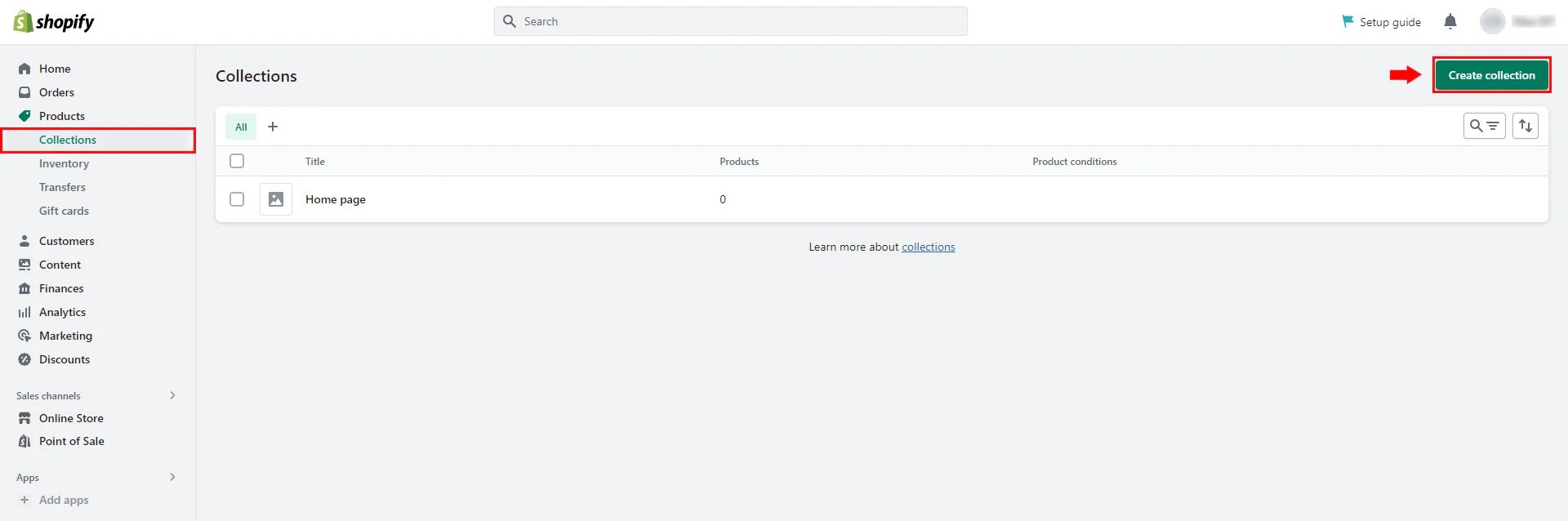The height and width of the screenshot is (521, 1568).
Task: Click the Point of Sale label
Action: (x=72, y=441)
